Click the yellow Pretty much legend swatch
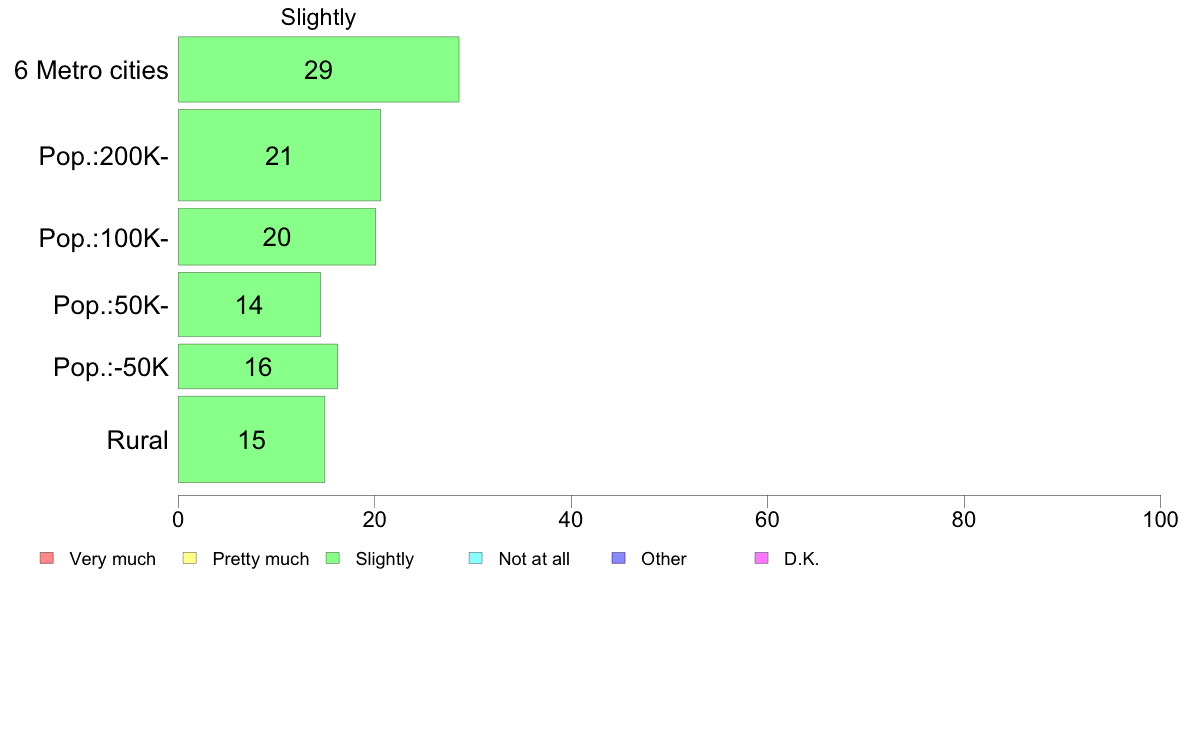 pyautogui.click(x=190, y=559)
